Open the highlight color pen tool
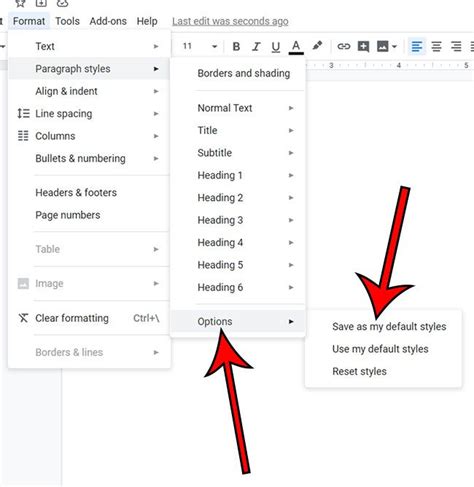474x487 pixels. tap(317, 46)
